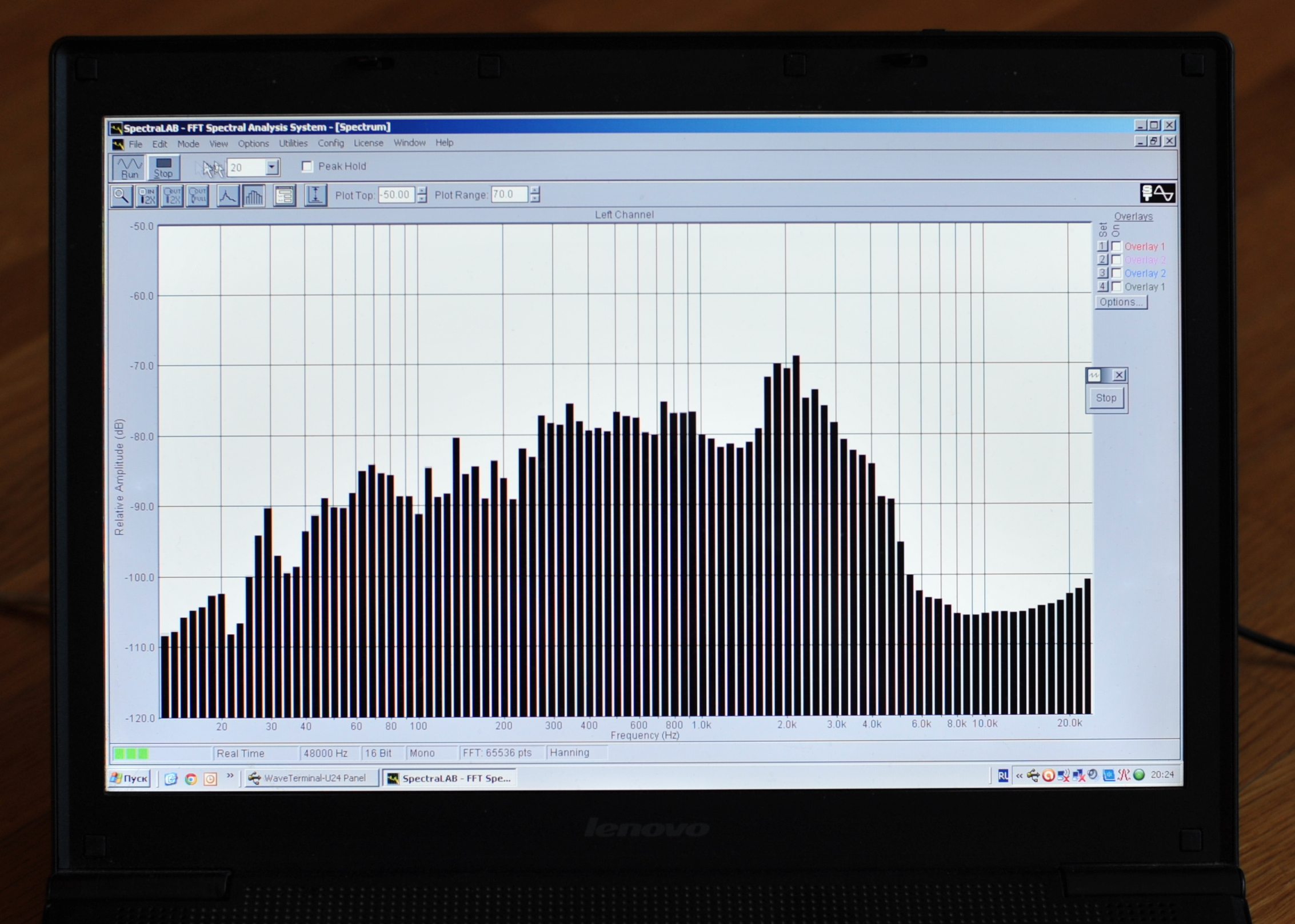Enable the Peak Hold checkbox
1295x924 pixels.
click(x=307, y=166)
